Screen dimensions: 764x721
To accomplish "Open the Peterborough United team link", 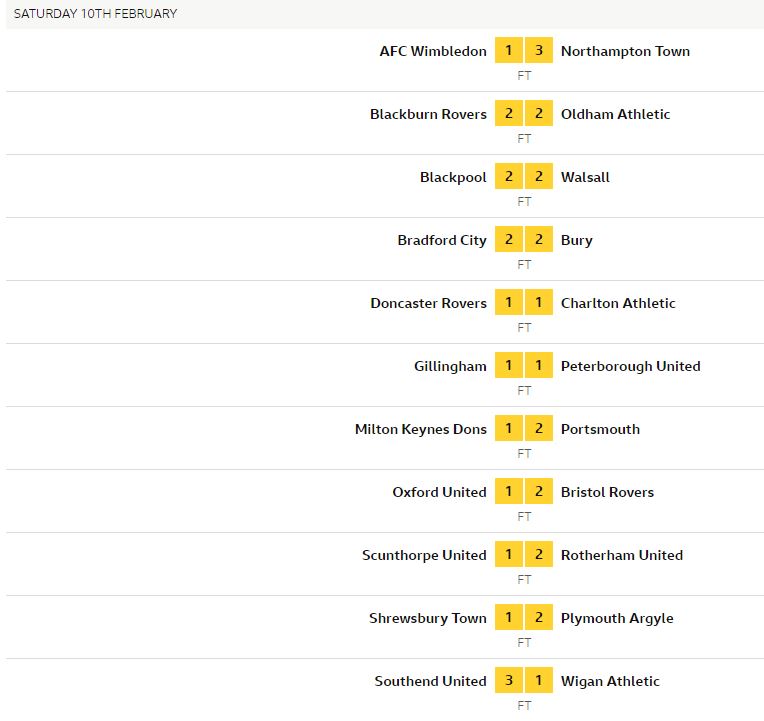I will click(630, 366).
